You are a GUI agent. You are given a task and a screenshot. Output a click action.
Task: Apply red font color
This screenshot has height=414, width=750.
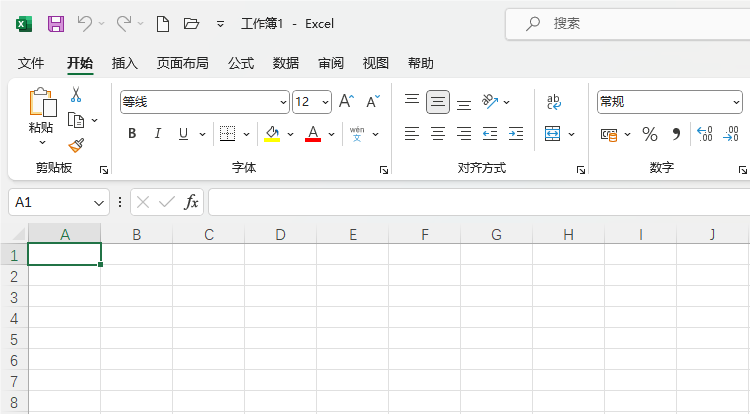[313, 134]
